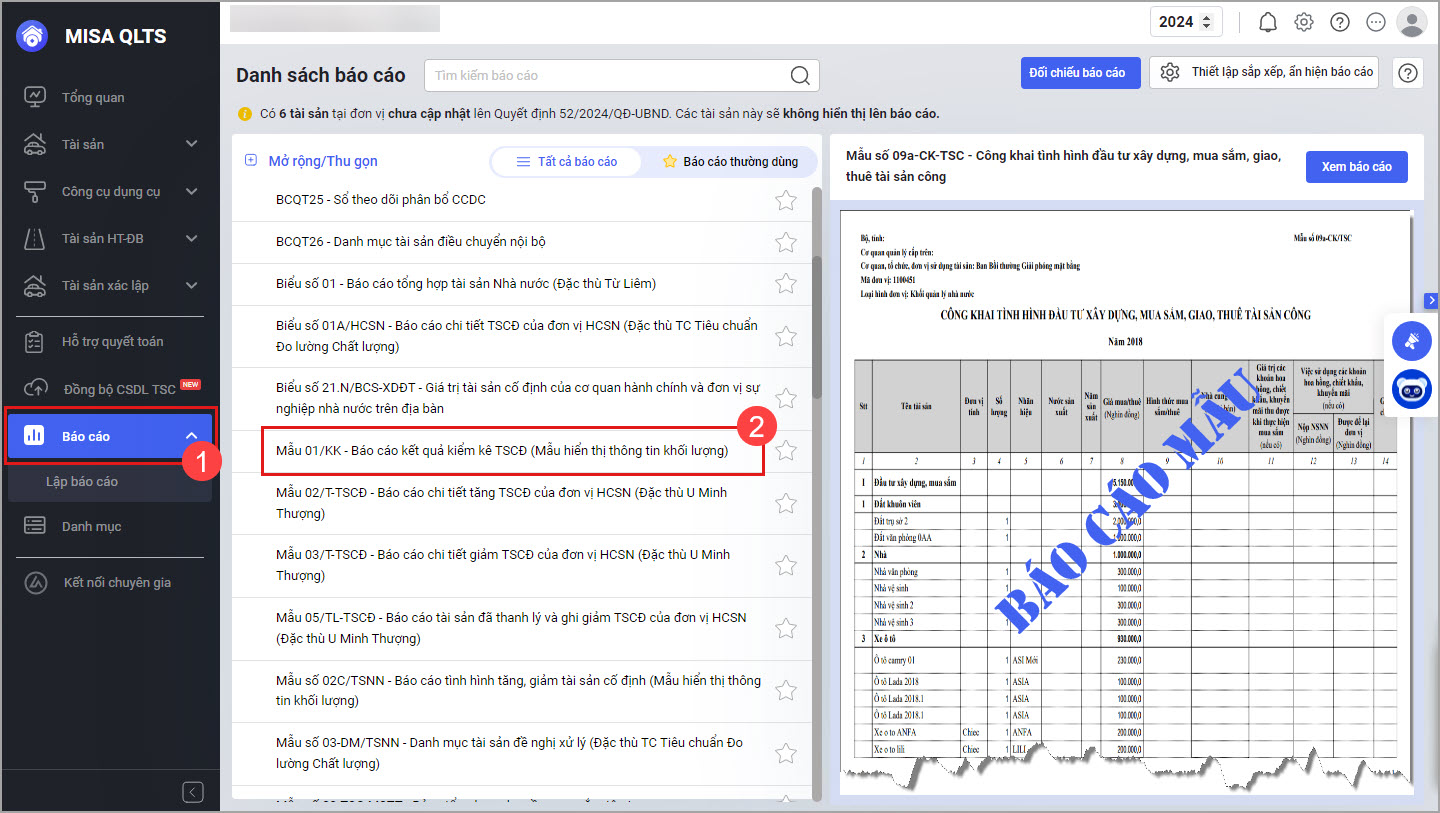
Task: Select Lập báo cáo submenu item
Action: tap(110, 482)
